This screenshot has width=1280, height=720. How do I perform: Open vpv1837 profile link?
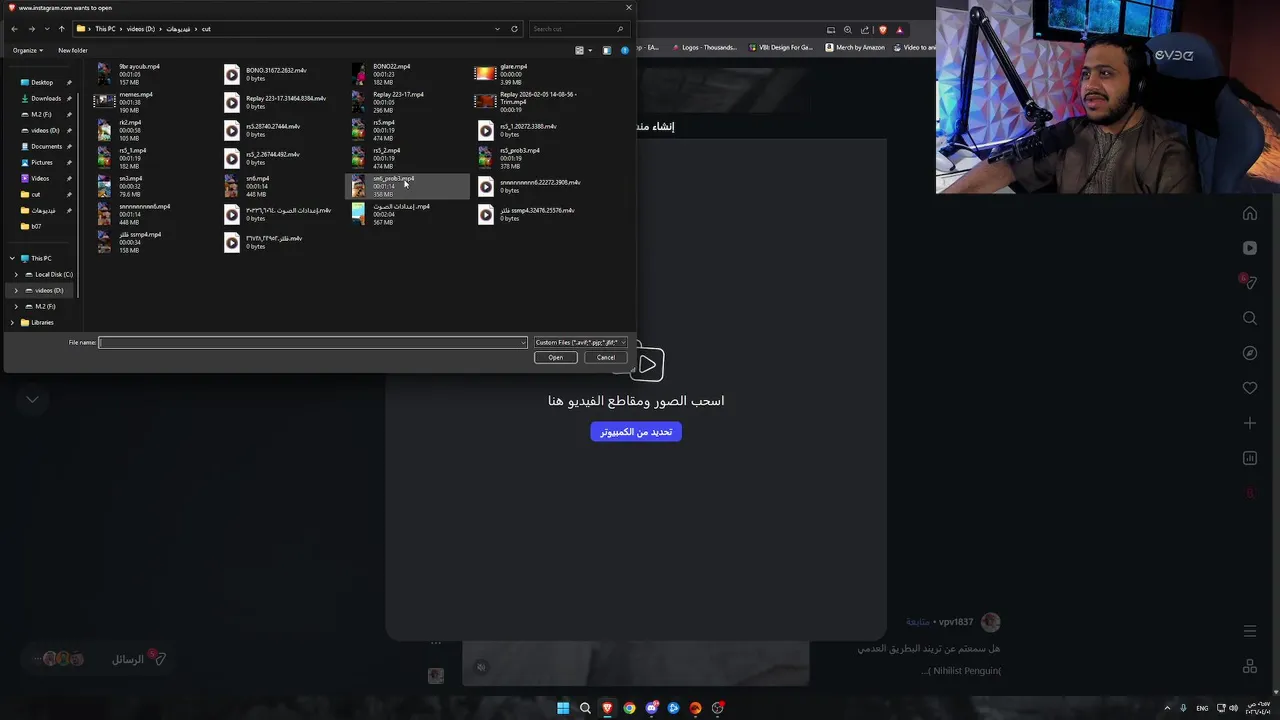(955, 622)
